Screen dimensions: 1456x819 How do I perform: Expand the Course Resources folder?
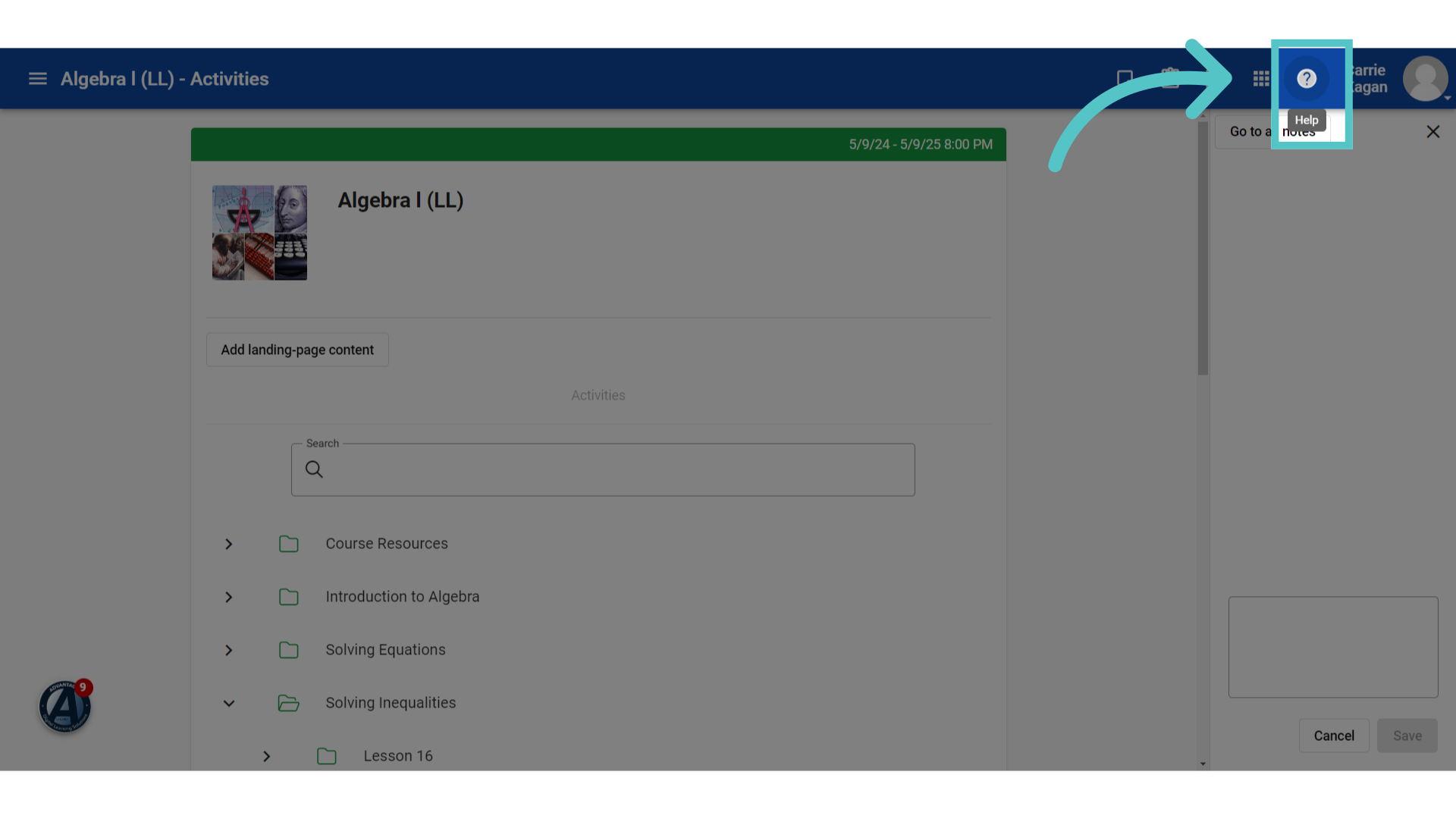[x=228, y=544]
